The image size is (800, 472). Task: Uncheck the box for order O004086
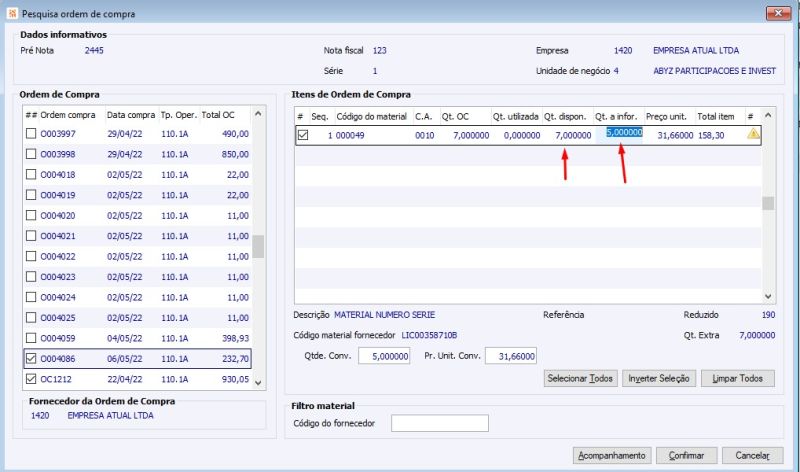click(31, 359)
